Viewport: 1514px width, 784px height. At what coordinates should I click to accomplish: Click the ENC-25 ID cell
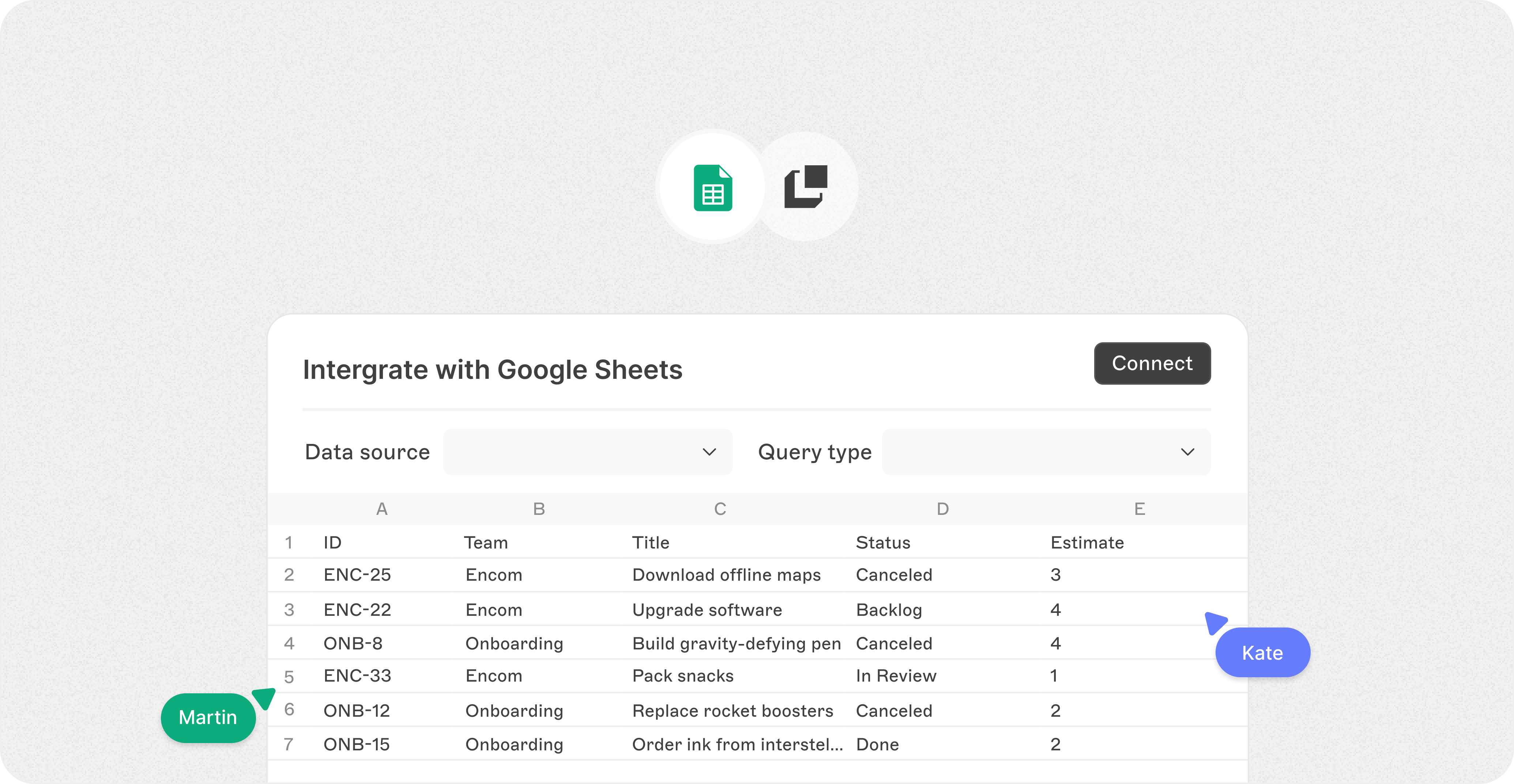357,574
